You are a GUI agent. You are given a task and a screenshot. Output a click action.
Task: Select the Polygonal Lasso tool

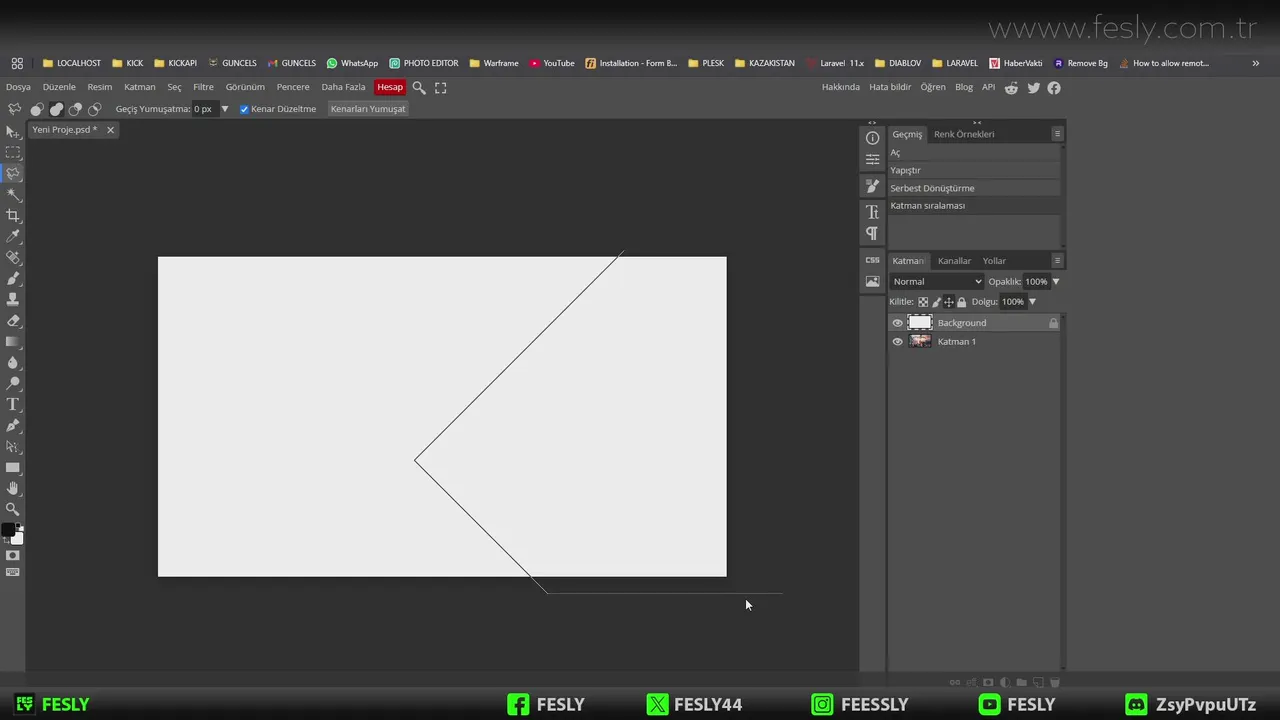coord(13,174)
